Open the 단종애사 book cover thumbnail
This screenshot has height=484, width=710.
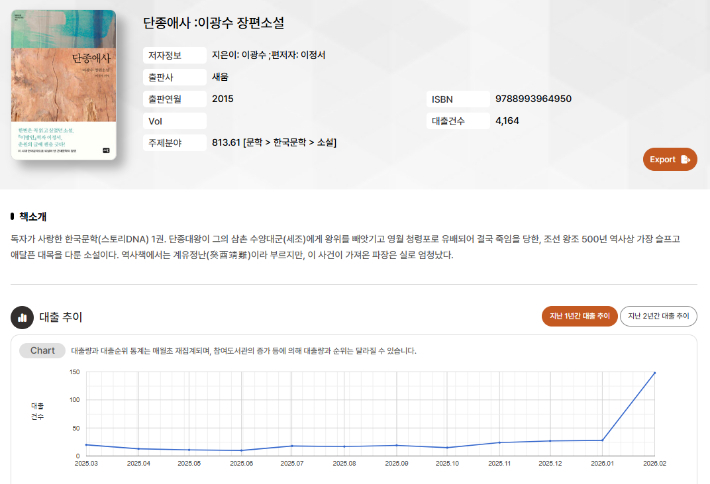[x=63, y=85]
